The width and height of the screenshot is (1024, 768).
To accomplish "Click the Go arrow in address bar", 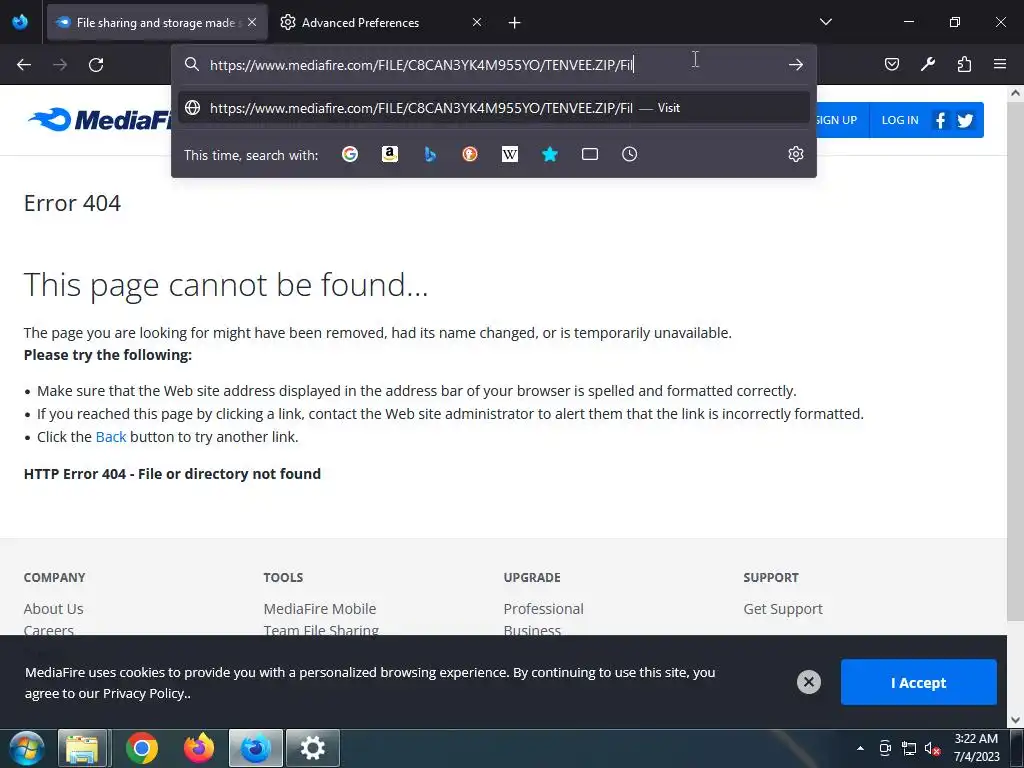I will click(795, 65).
